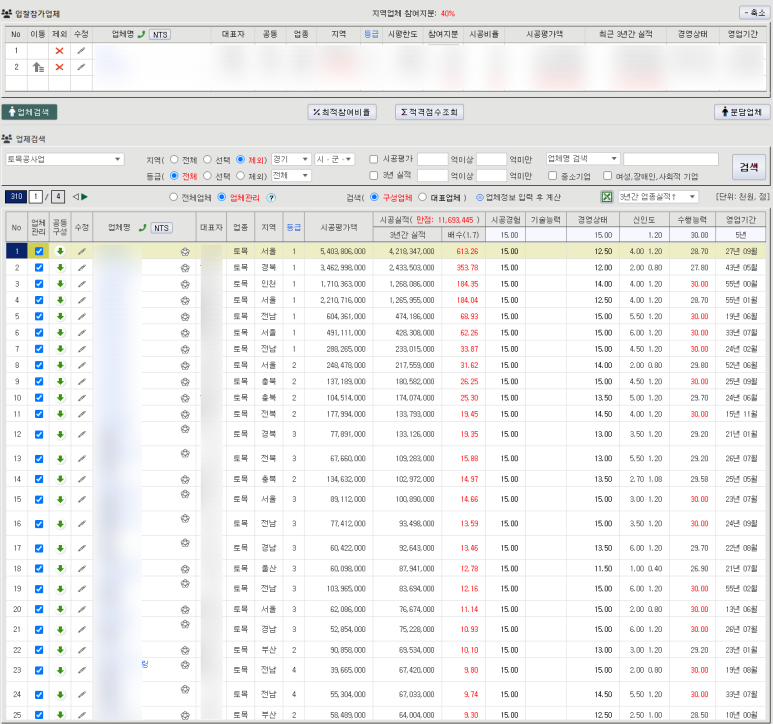Click the red X exclude icon in participant row 2
This screenshot has width=773, height=724.
point(60,67)
